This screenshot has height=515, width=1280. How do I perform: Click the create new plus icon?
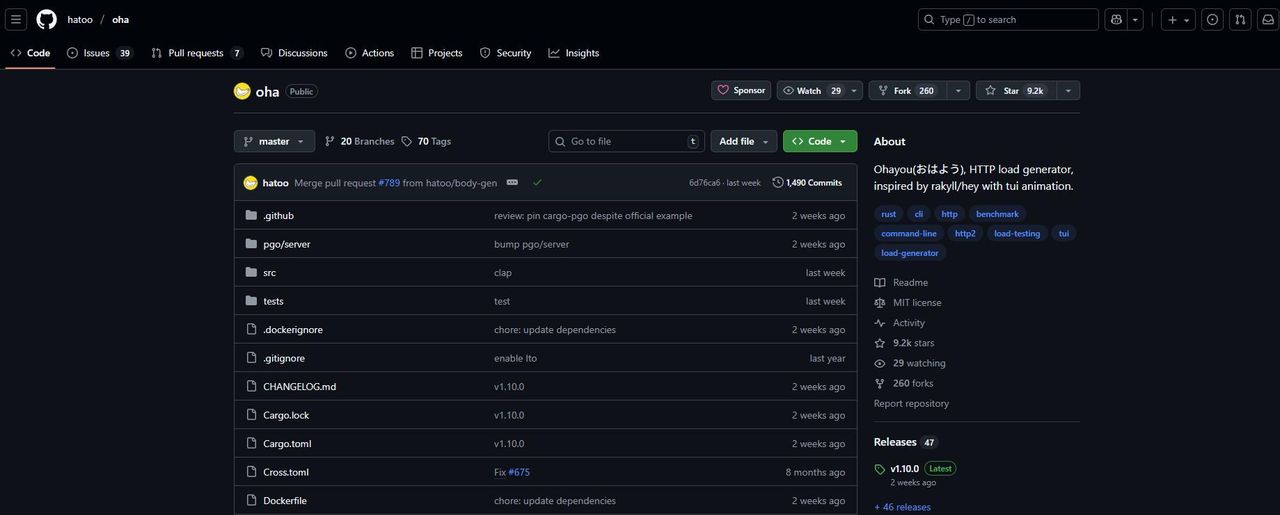coord(1172,19)
